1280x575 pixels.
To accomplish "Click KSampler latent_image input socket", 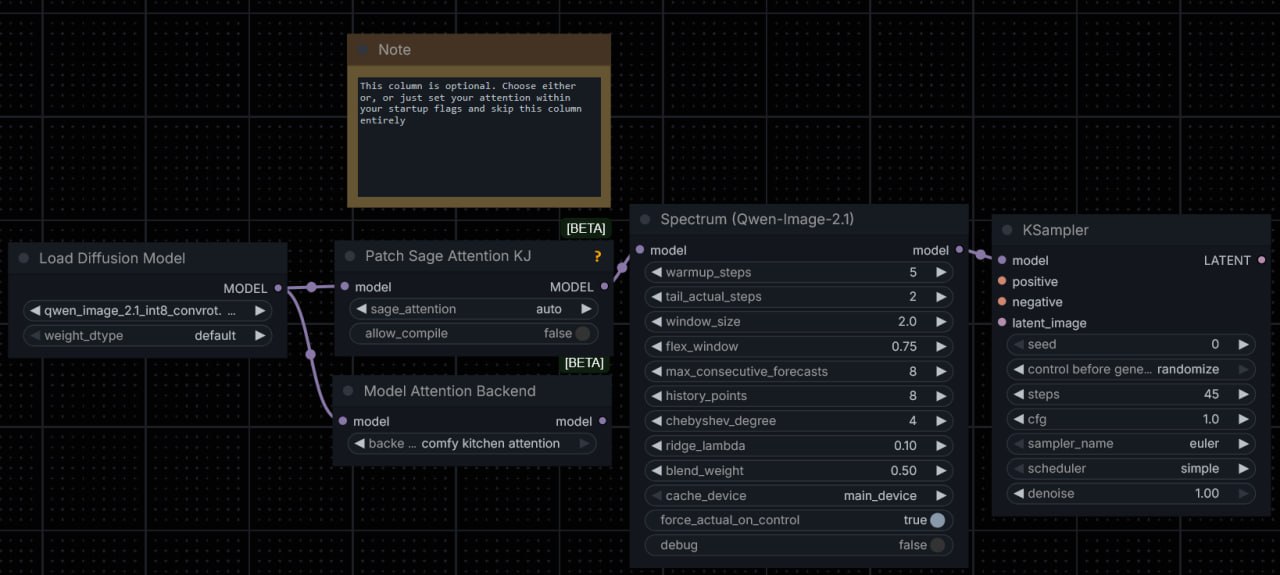I will 1001,323.
